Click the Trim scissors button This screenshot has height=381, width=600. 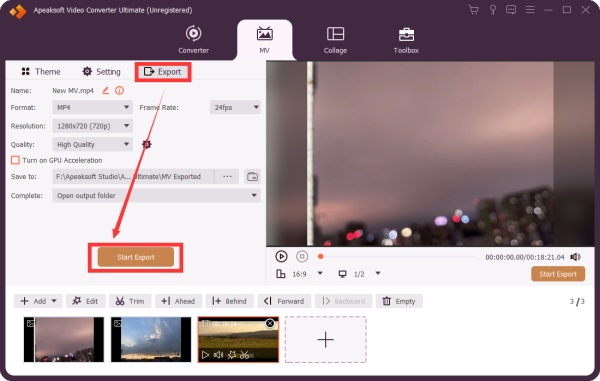(x=130, y=301)
